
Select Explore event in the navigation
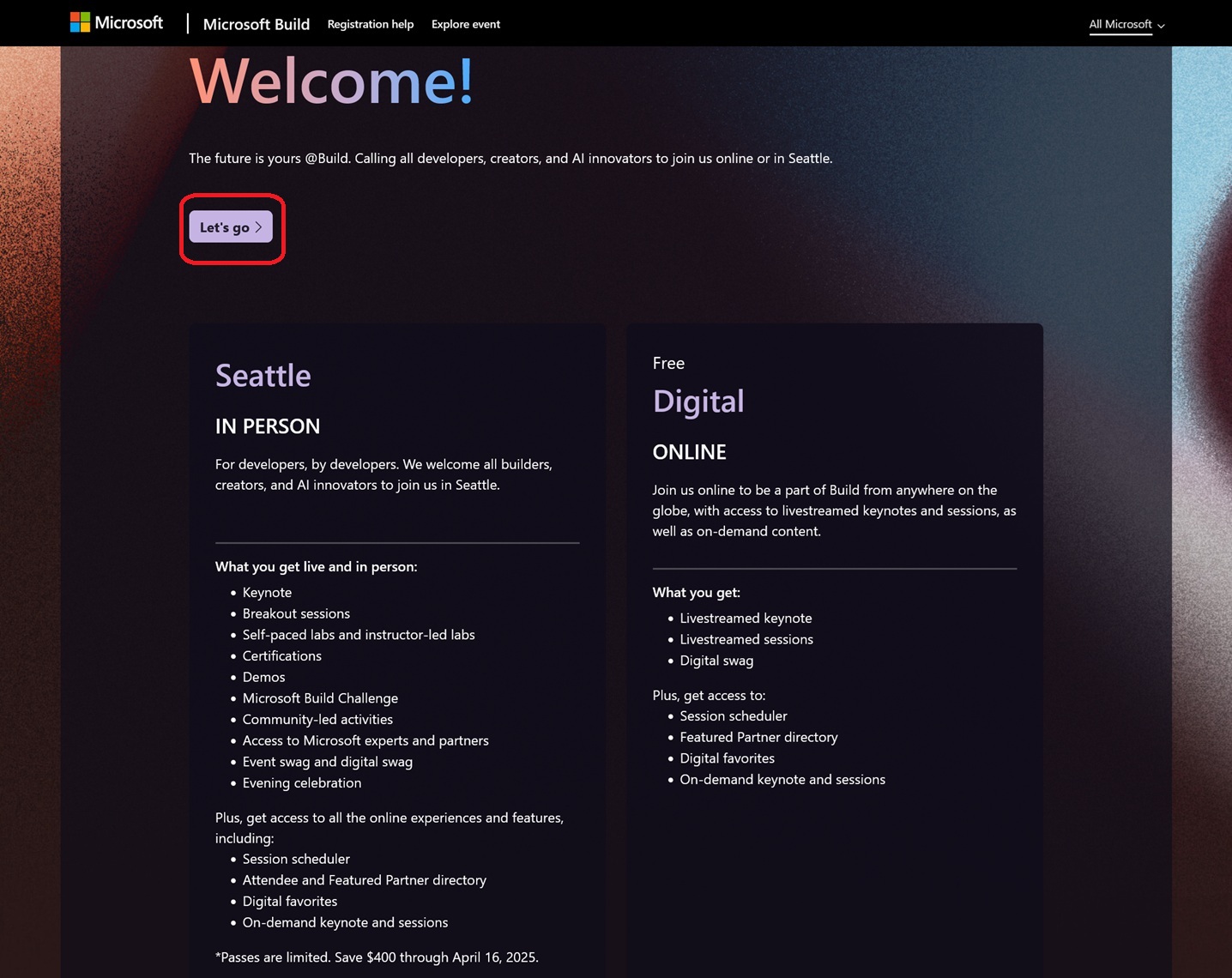[x=465, y=24]
